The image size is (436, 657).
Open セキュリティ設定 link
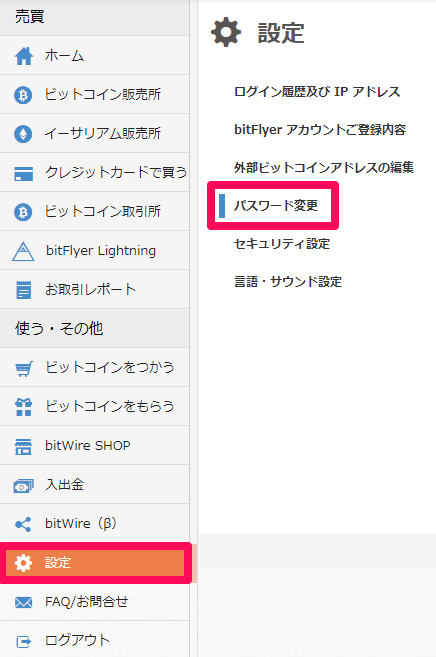pyautogui.click(x=282, y=244)
